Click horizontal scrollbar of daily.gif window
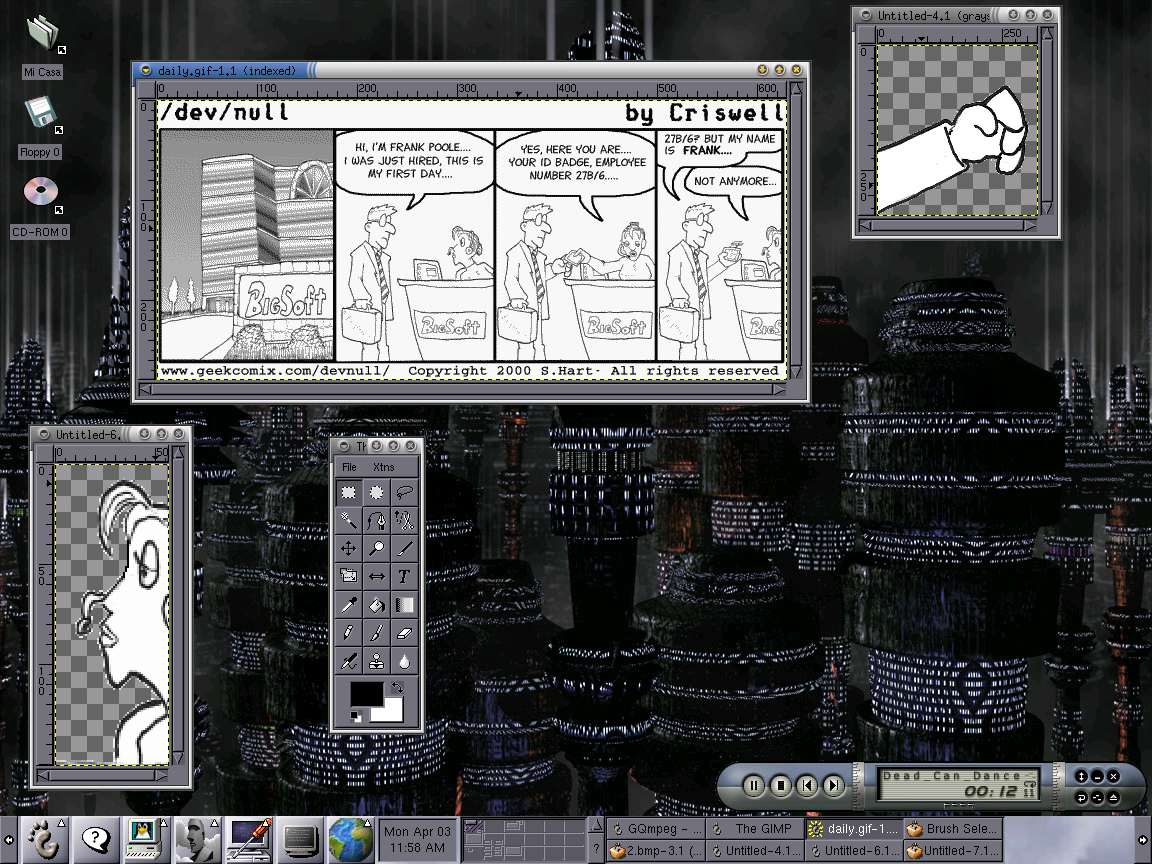 click(x=462, y=389)
